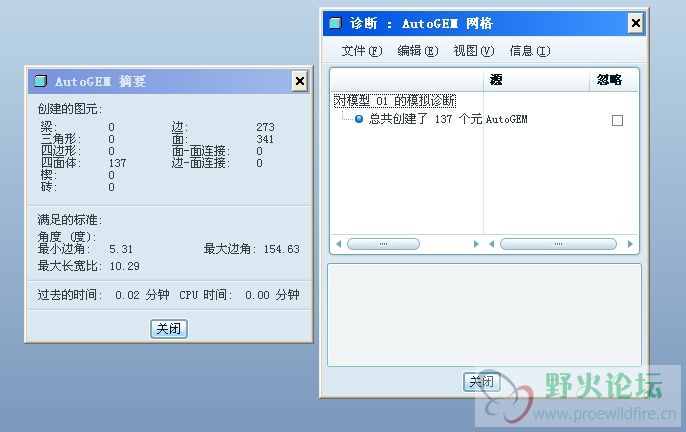The height and width of the screenshot is (432, 686).
Task: Open the 视图(V) menu
Action: coord(473,51)
